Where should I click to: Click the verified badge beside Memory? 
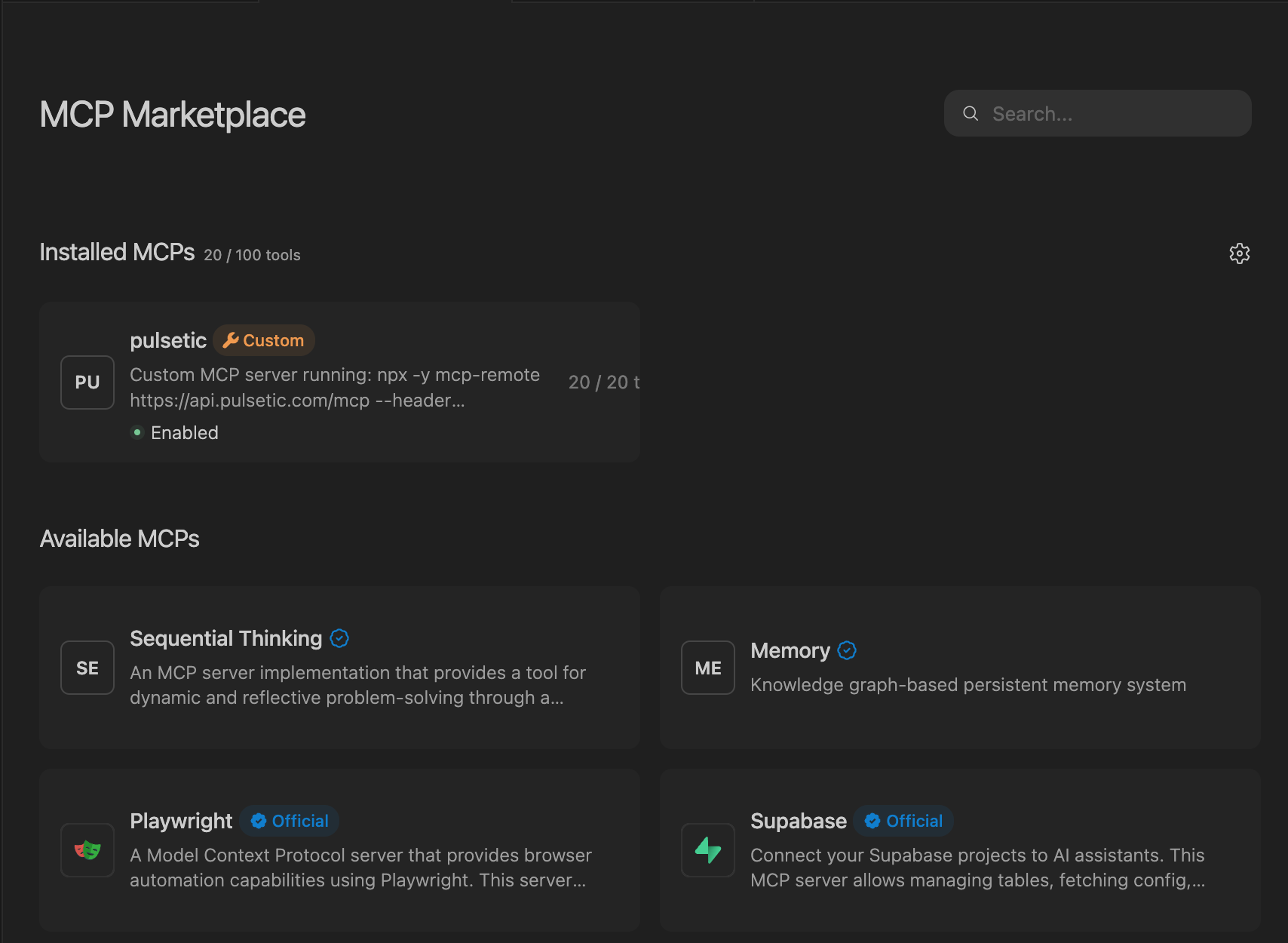point(847,650)
